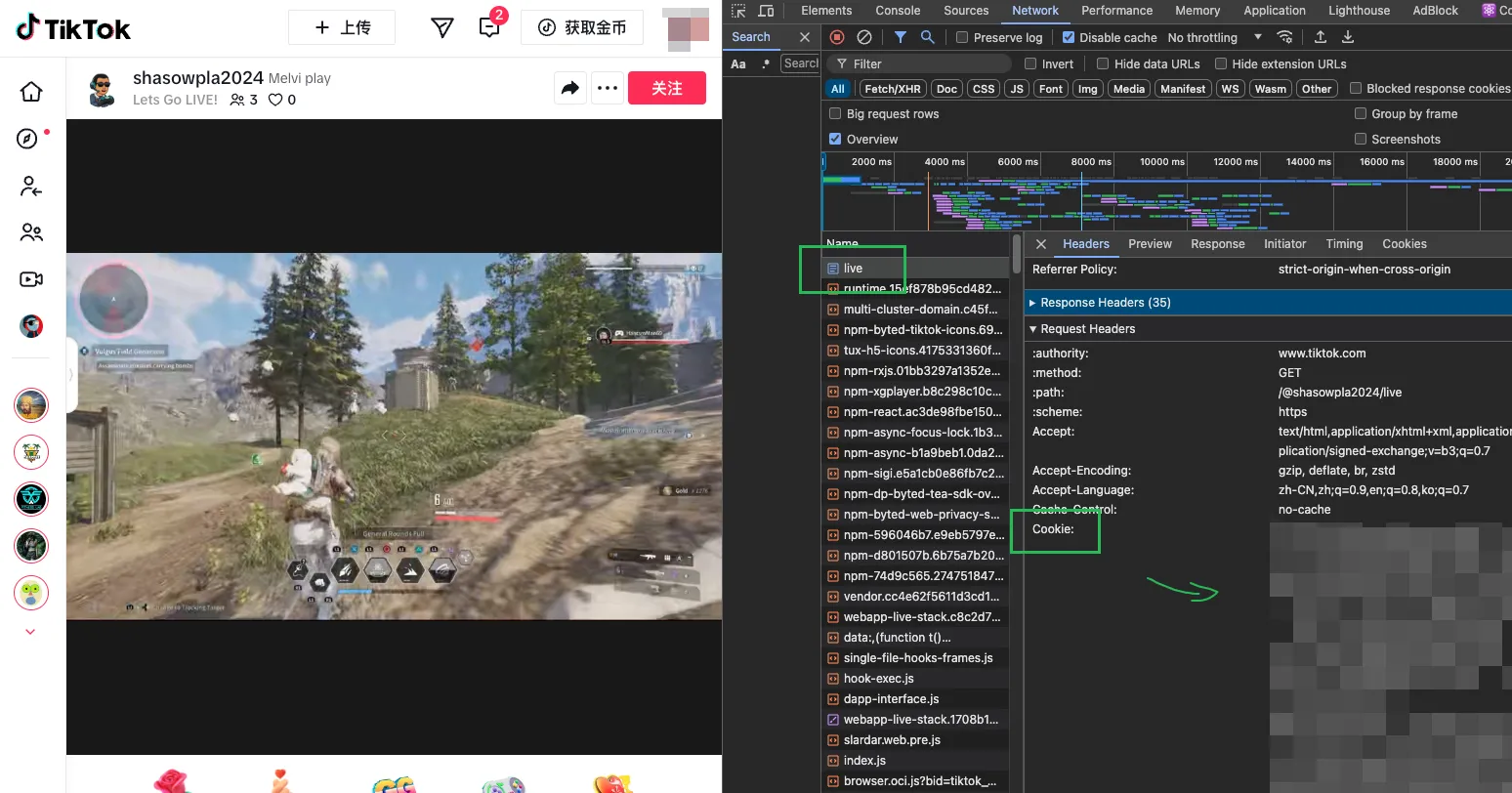Open the No throttling dropdown

[x=1214, y=37]
